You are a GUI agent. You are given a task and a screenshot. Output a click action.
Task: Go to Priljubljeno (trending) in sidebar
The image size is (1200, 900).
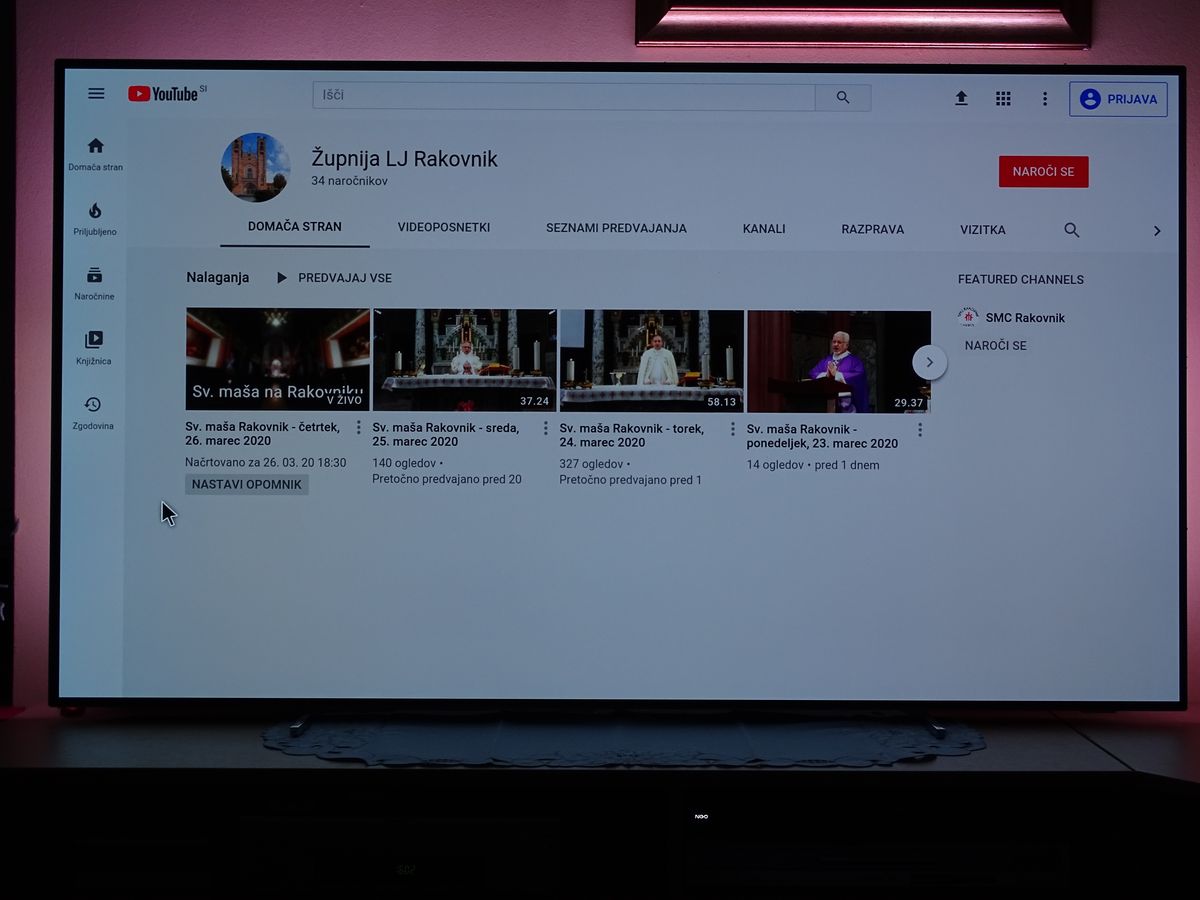point(95,219)
